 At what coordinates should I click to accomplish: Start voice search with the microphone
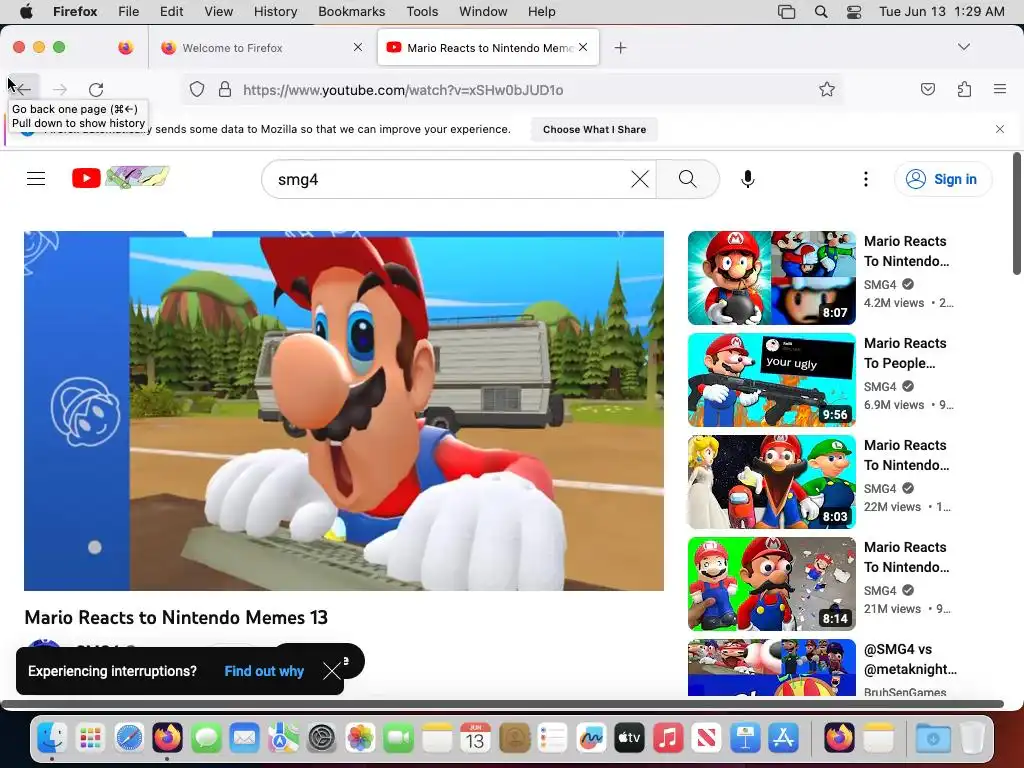tap(748, 179)
